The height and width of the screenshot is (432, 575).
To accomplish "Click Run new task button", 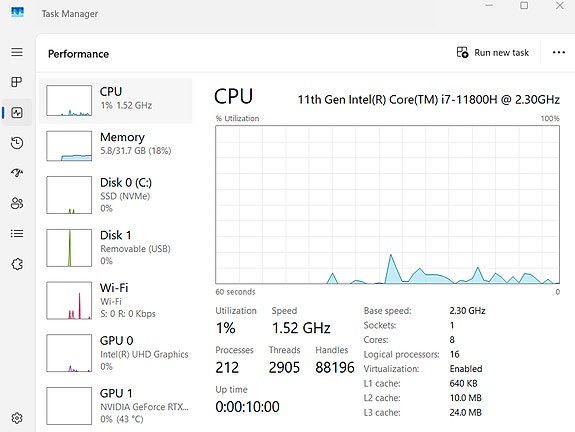I will click(492, 52).
